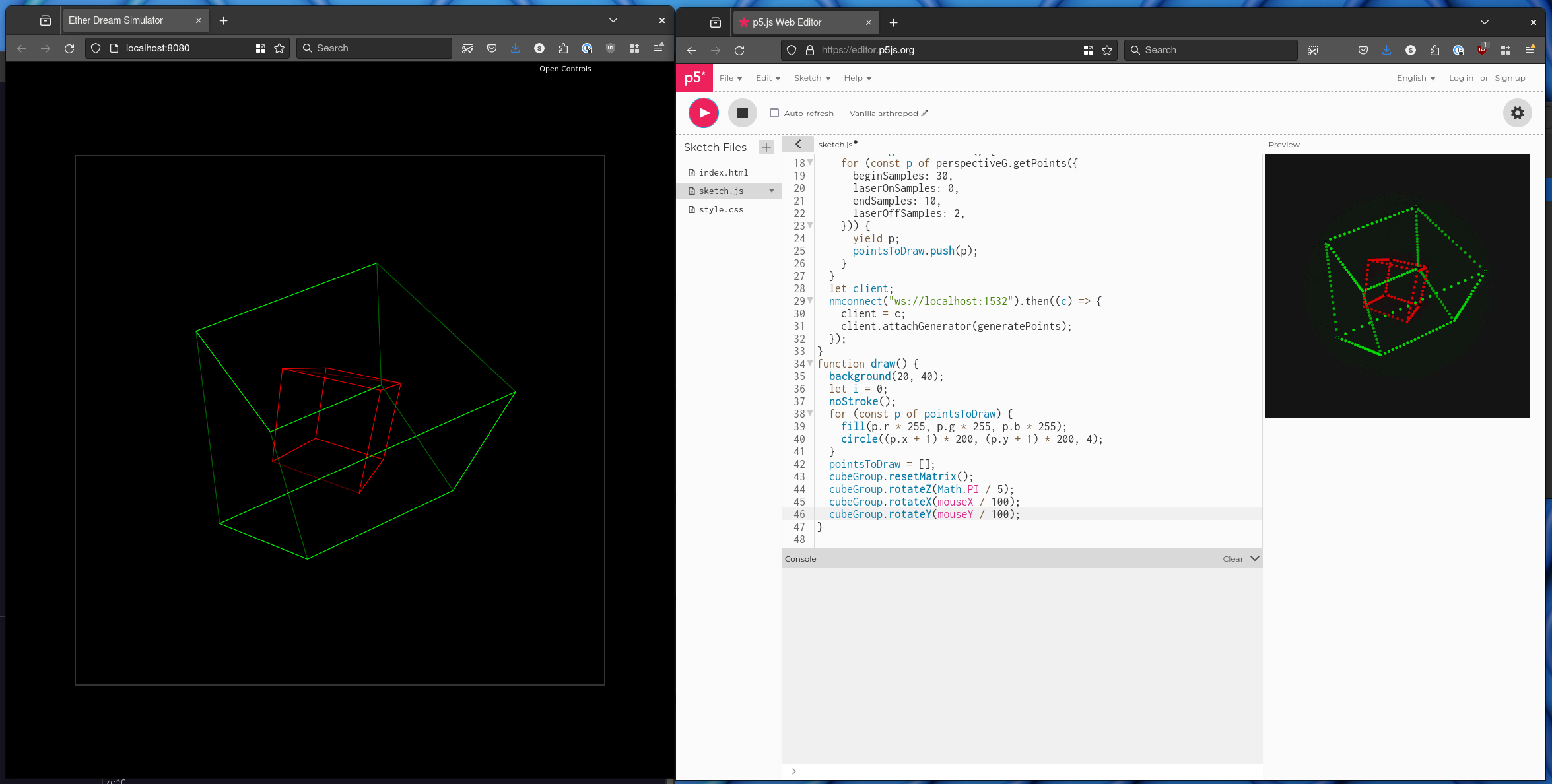Select the Sketch menu in p5.js editor
This screenshot has height=784, width=1552.
(810, 78)
